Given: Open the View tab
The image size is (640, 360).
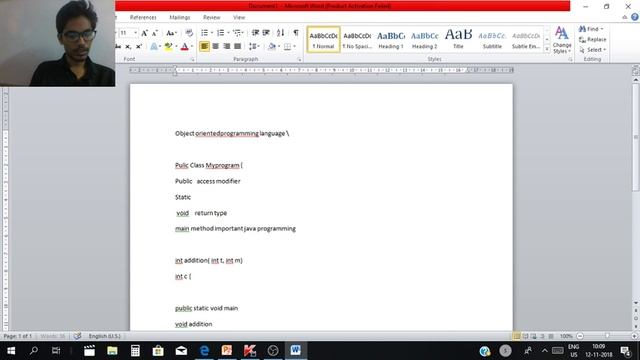Looking at the screenshot, I should coord(239,18).
